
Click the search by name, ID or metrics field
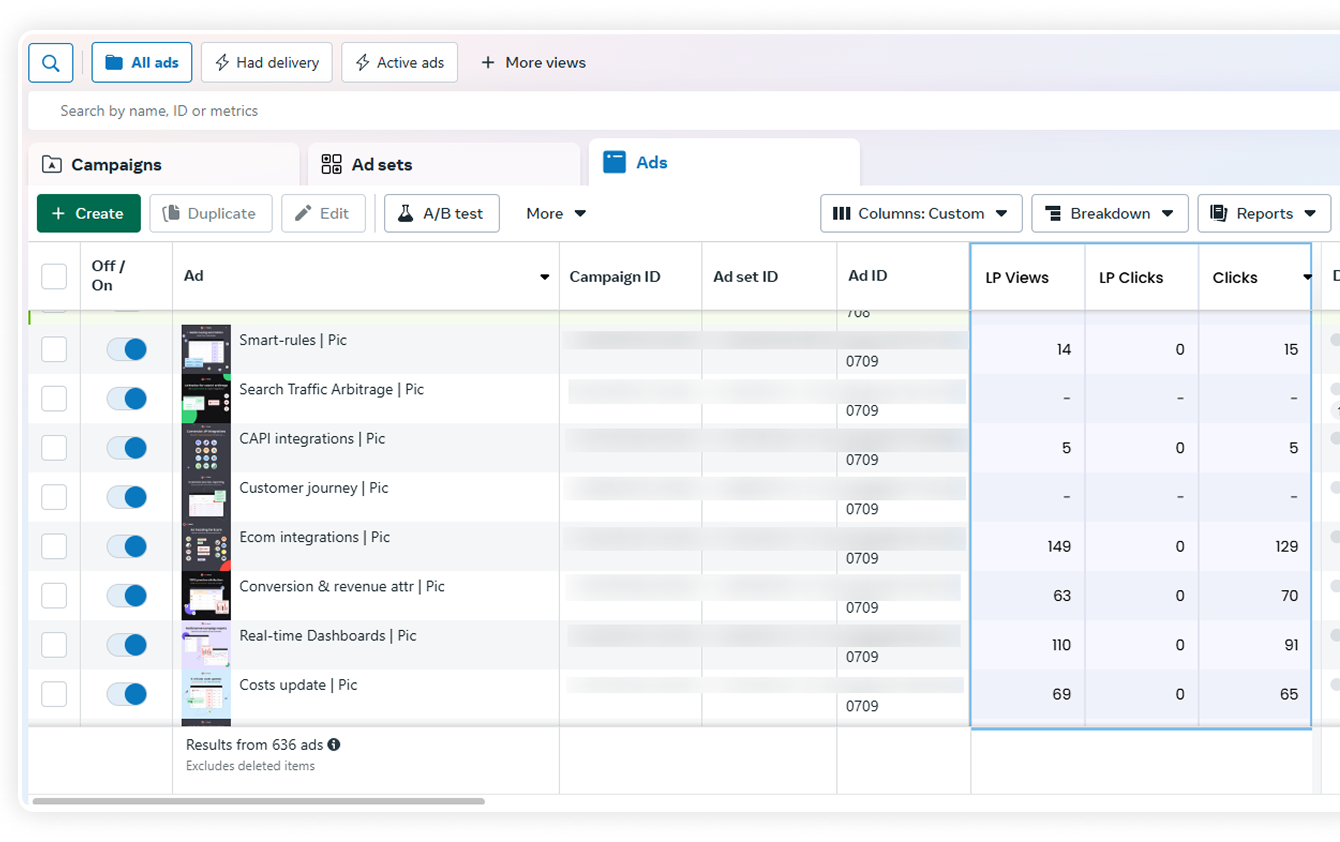400,111
